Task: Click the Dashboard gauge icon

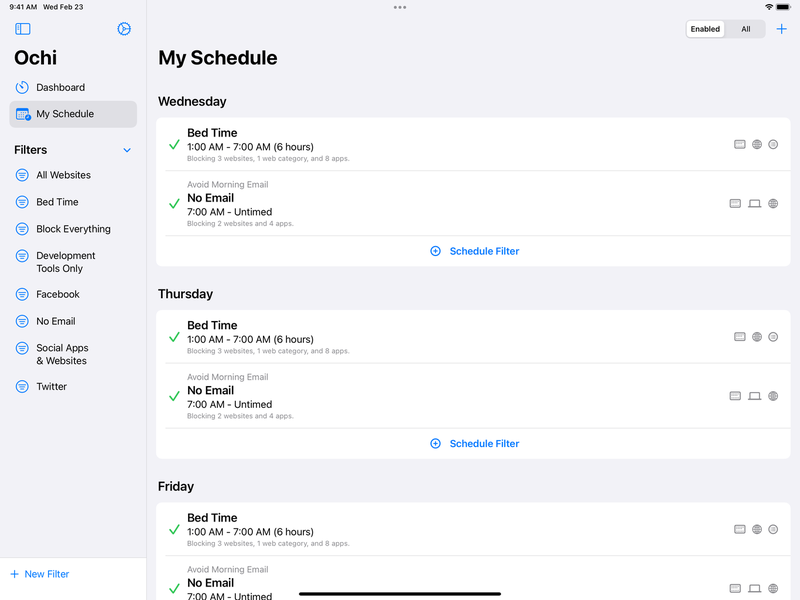Action: point(22,88)
